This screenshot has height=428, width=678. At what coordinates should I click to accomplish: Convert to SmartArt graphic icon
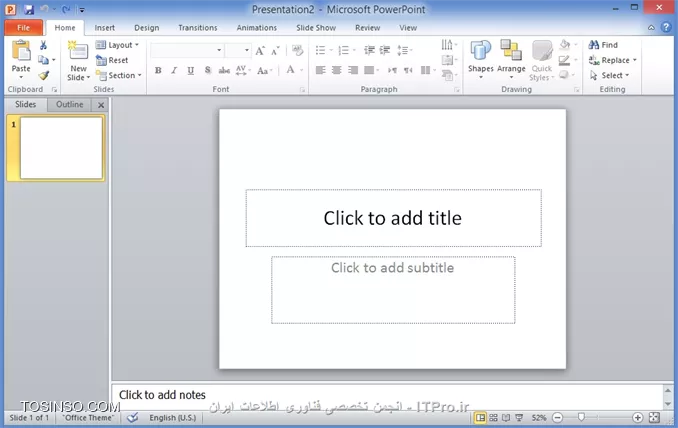pos(449,75)
